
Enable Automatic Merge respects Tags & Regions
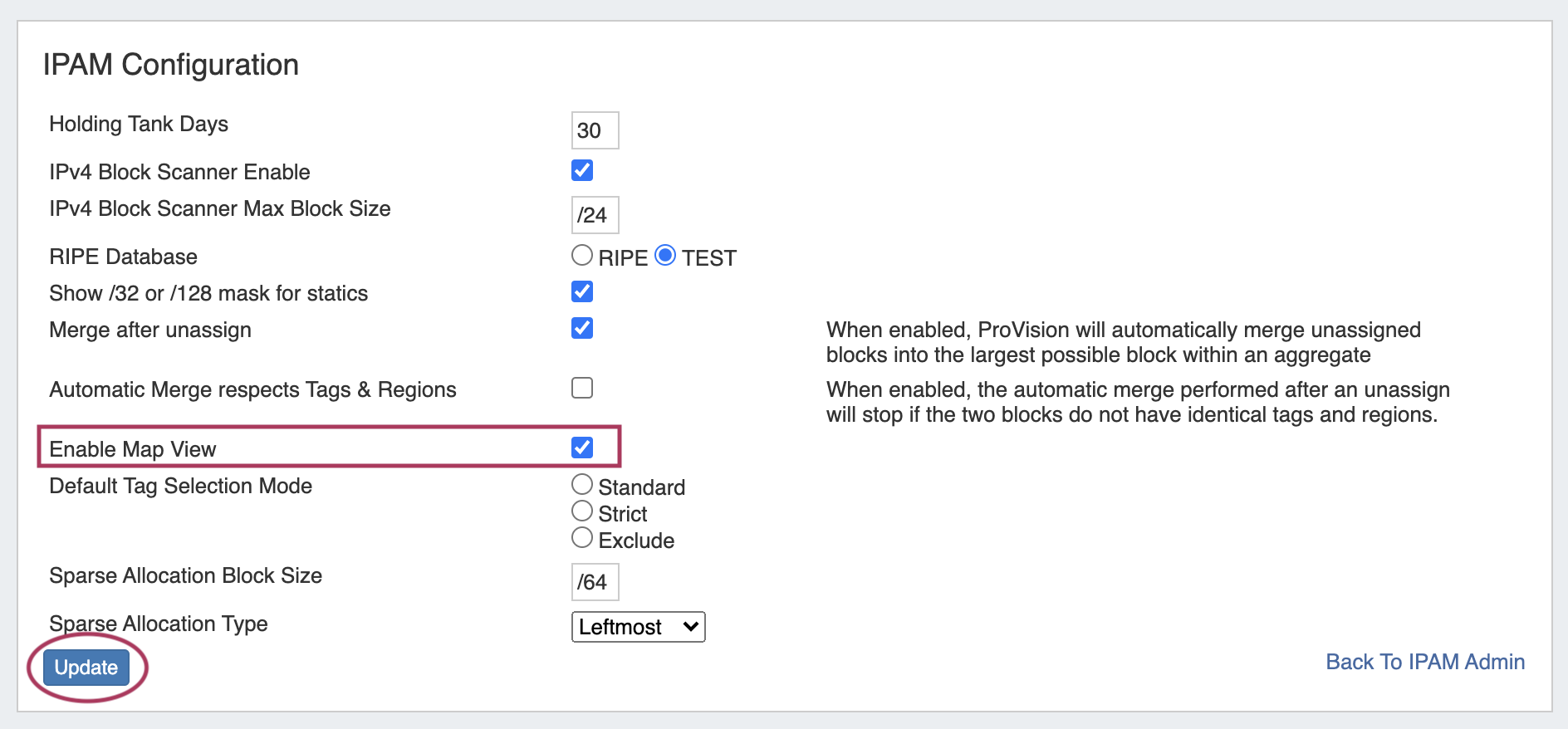pyautogui.click(x=582, y=388)
